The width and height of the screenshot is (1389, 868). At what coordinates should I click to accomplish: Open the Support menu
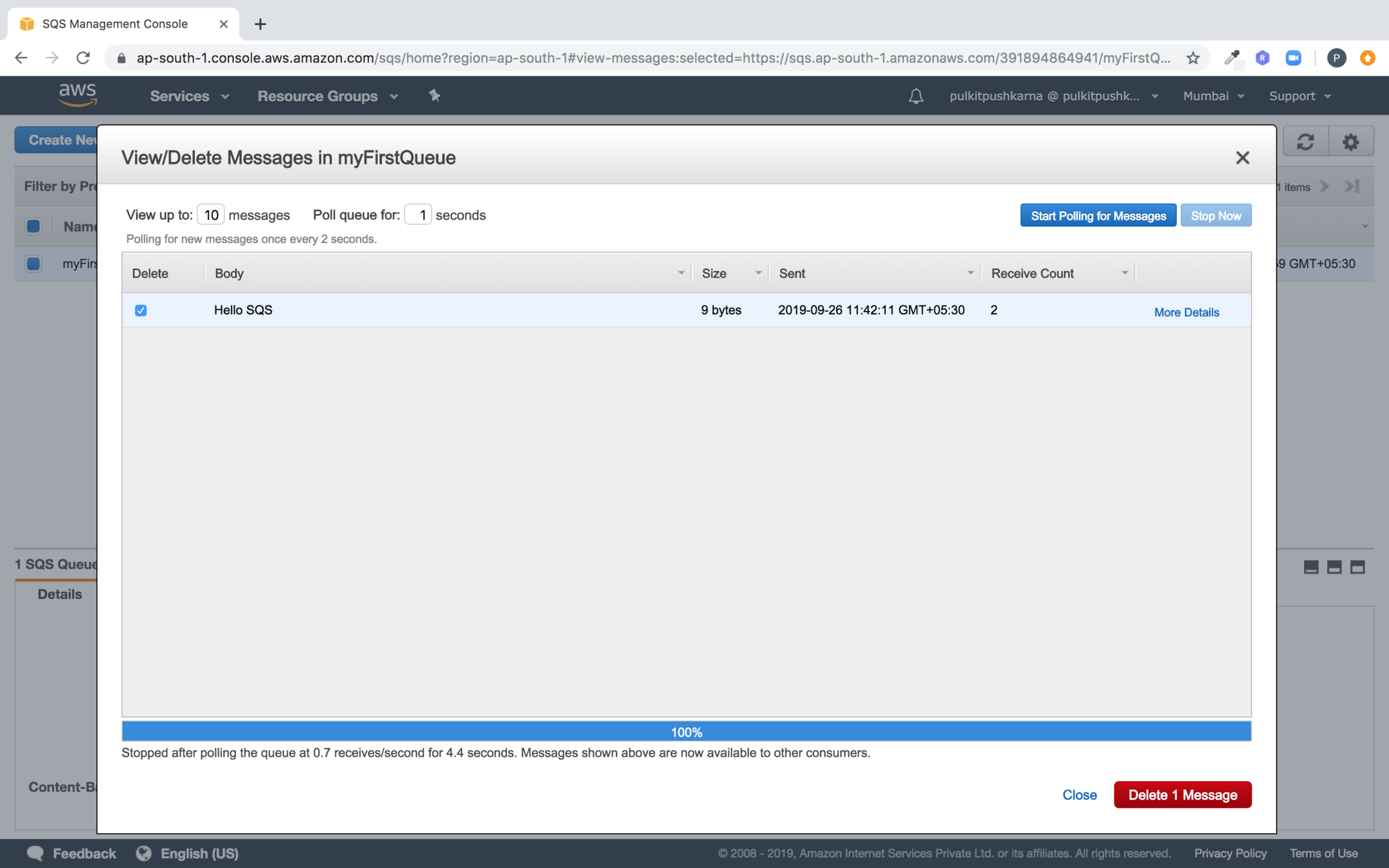[1299, 96]
